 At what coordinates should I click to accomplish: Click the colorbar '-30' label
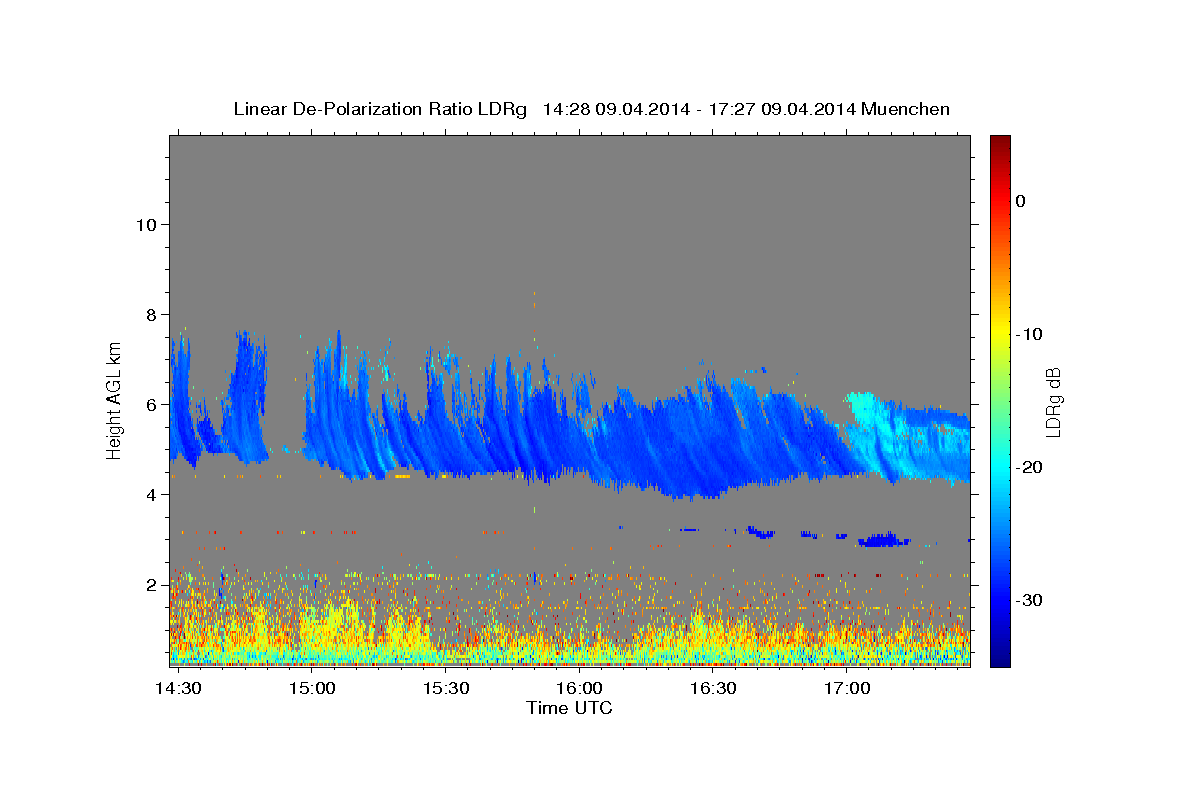pyautogui.click(x=1030, y=600)
